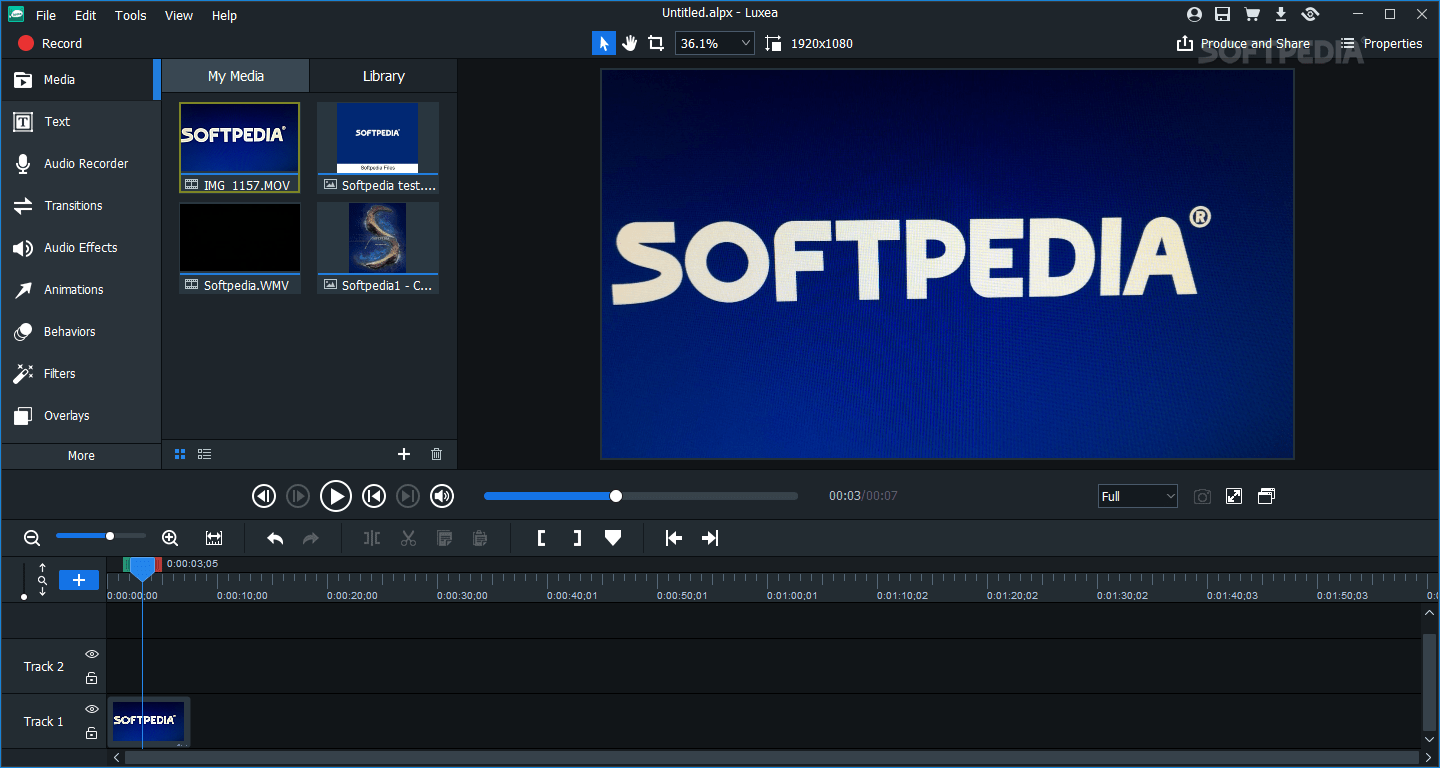The height and width of the screenshot is (768, 1440).
Task: Open the Filters panel
Action: tap(80, 373)
